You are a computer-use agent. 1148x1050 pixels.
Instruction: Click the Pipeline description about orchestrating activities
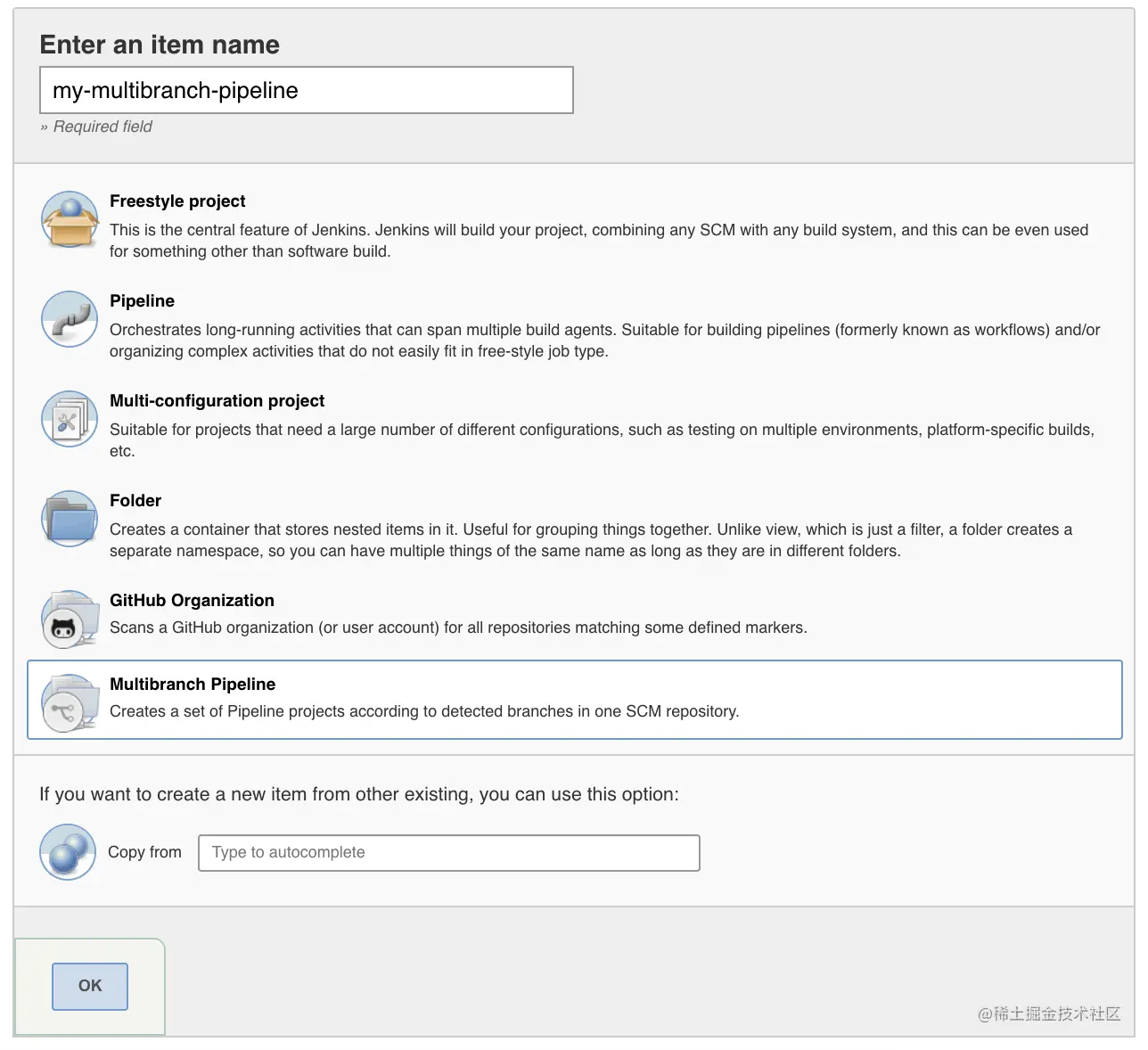(x=605, y=340)
